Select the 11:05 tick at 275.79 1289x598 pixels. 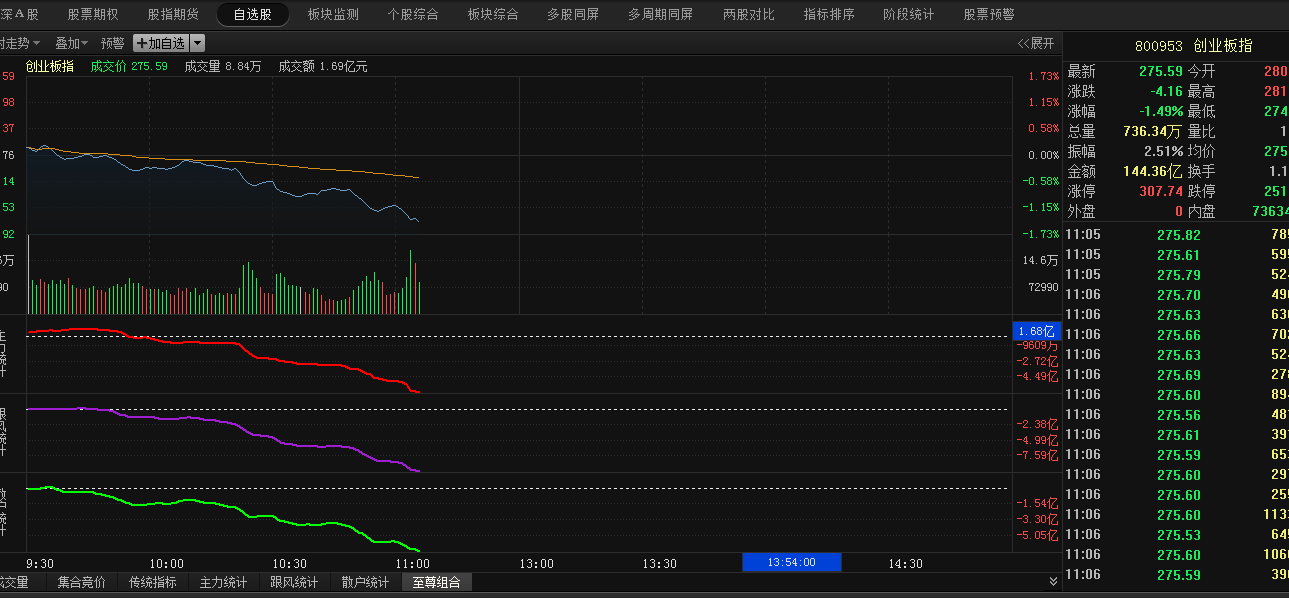click(x=1176, y=275)
